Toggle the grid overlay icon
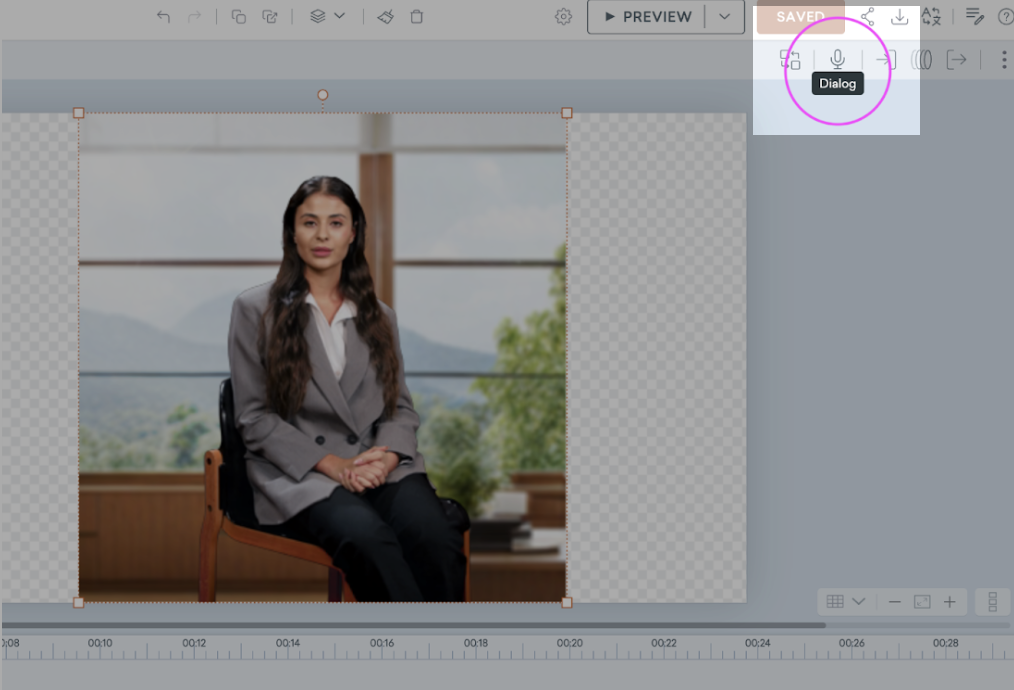Image resolution: width=1014 pixels, height=690 pixels. coord(835,602)
